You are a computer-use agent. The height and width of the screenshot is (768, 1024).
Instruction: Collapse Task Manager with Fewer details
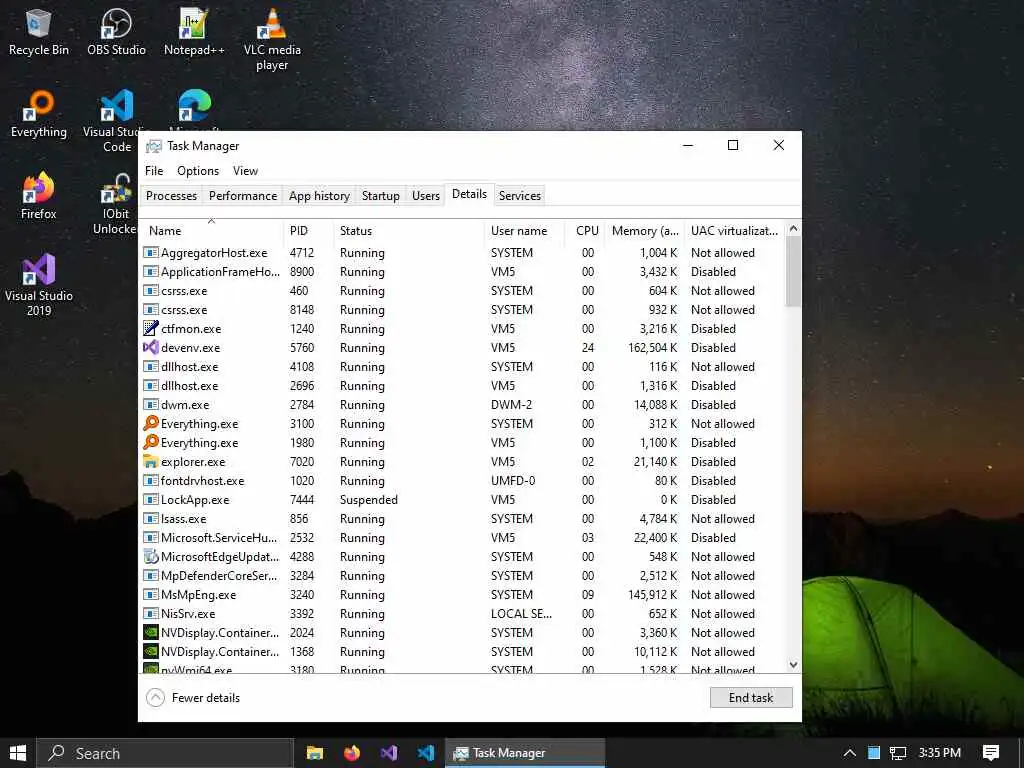[x=193, y=697]
